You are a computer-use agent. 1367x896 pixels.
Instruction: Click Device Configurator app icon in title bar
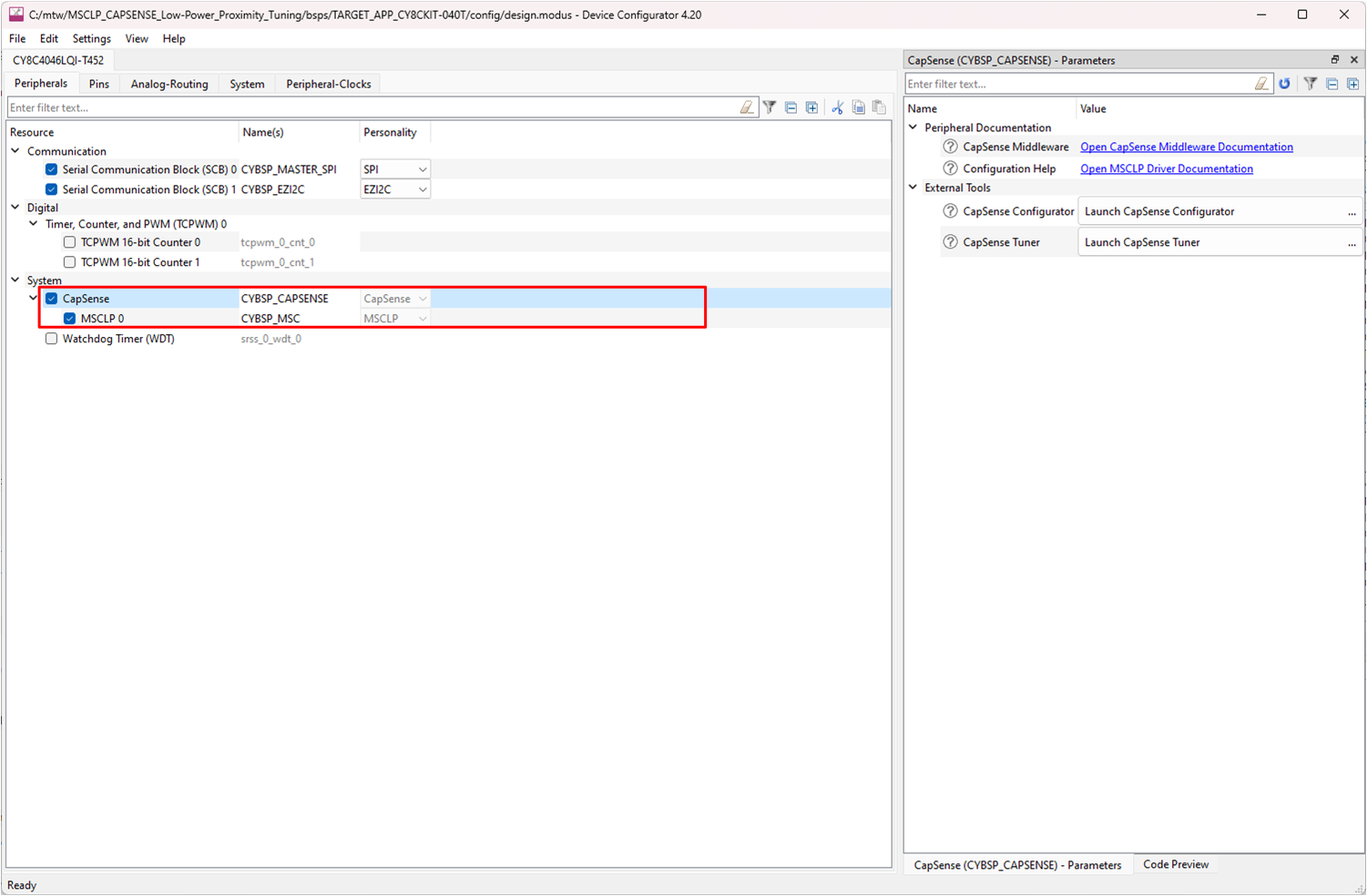pos(15,15)
